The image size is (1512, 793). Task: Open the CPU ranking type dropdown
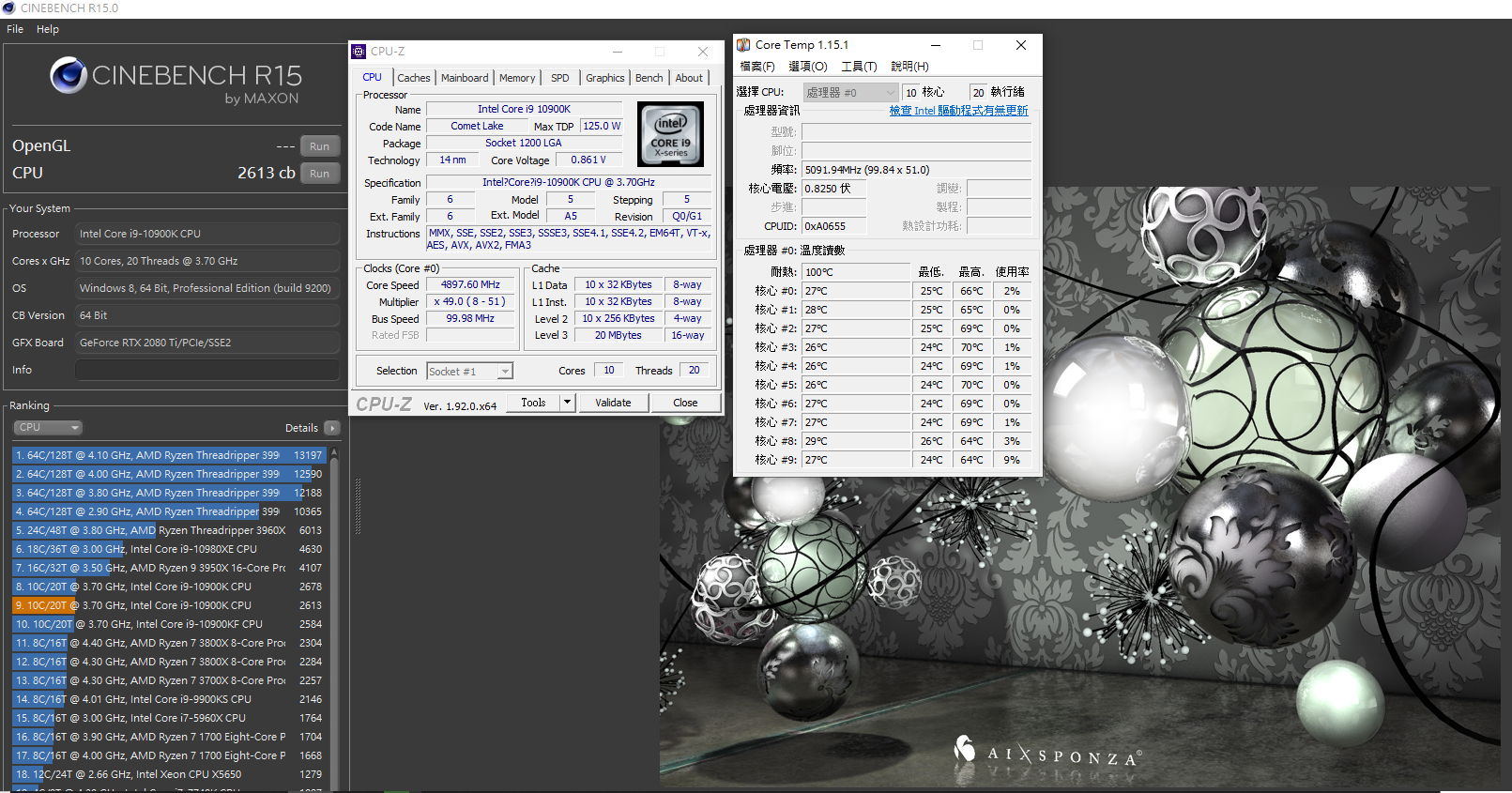48,427
